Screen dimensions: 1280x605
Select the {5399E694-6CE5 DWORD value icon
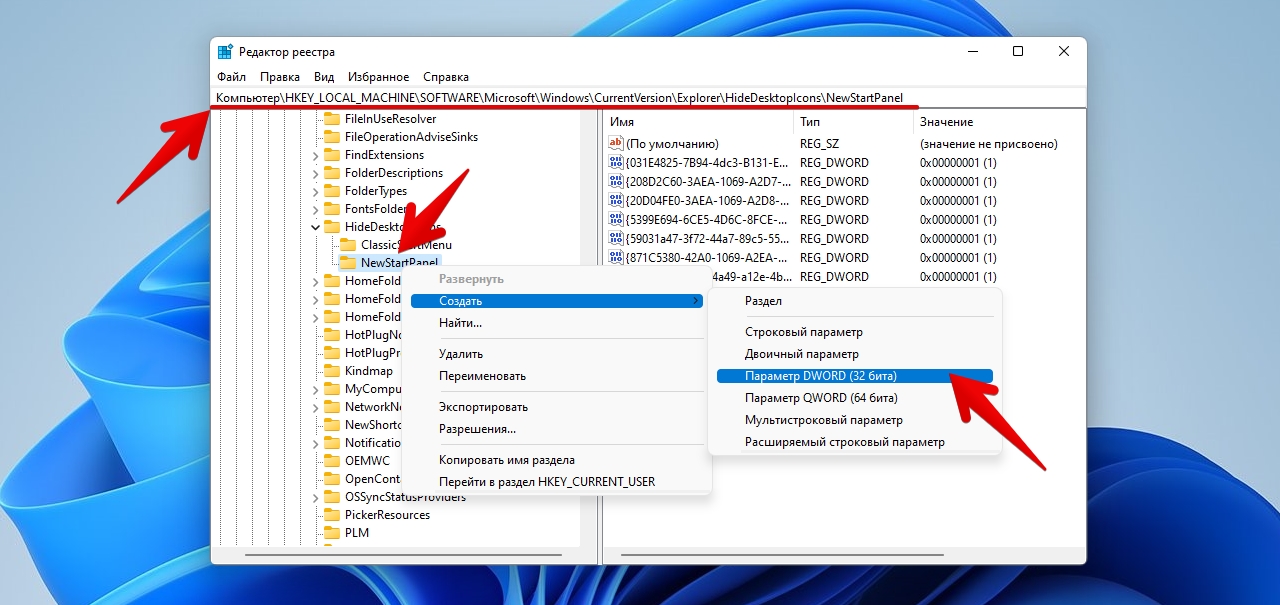[x=616, y=220]
